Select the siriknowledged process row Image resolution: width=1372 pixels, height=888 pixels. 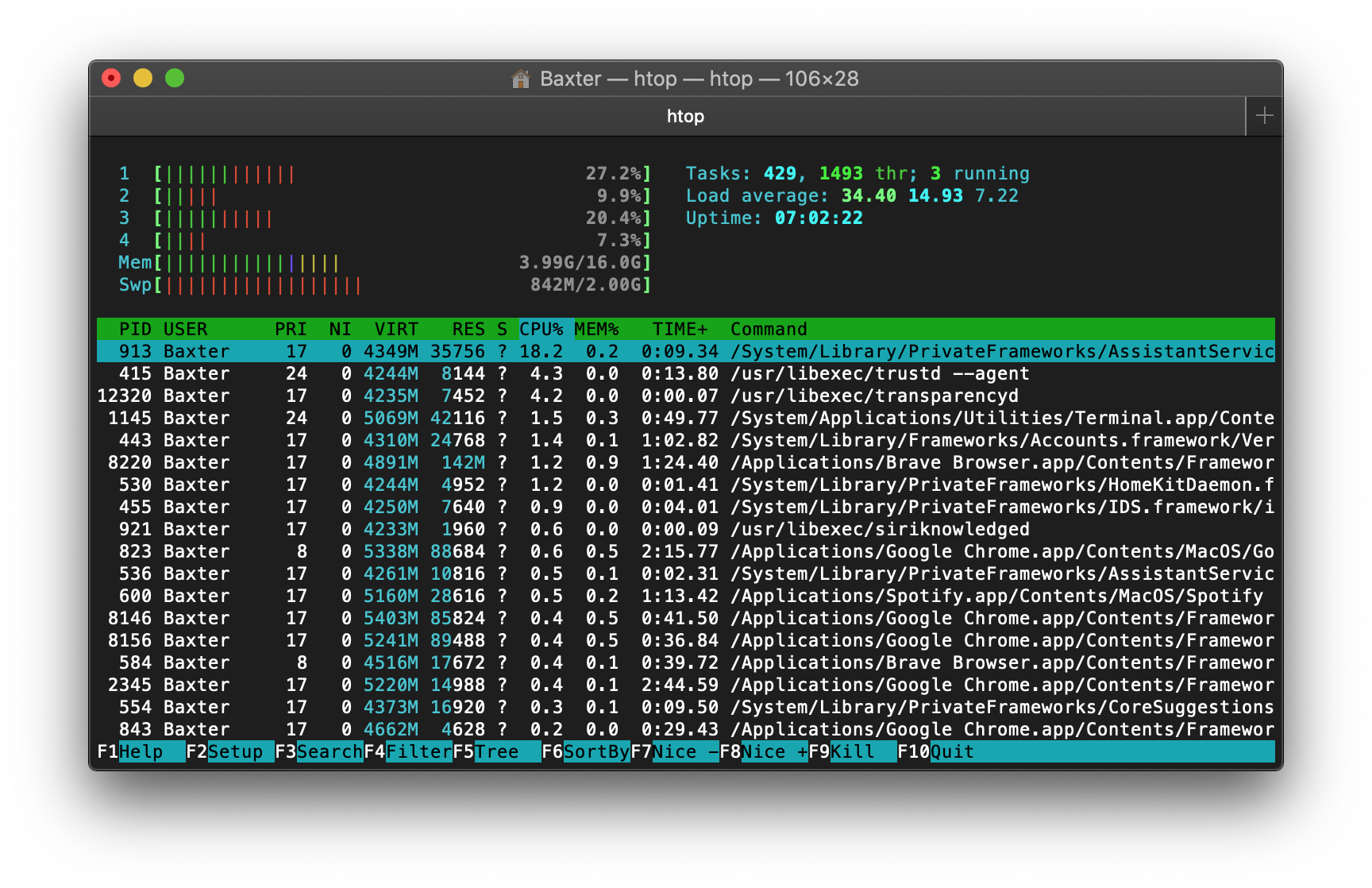[686, 529]
